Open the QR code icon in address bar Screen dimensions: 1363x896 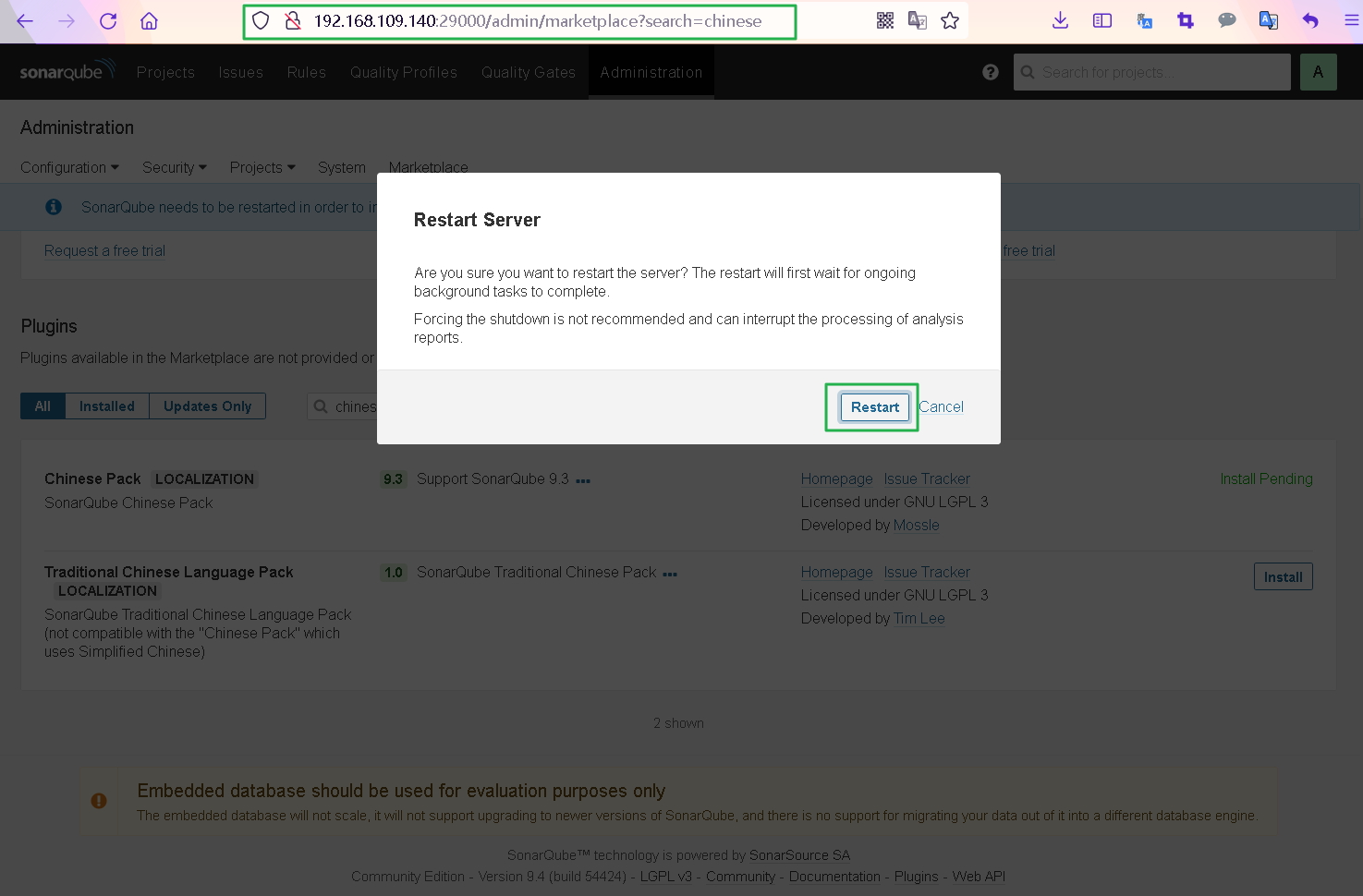pos(885,20)
